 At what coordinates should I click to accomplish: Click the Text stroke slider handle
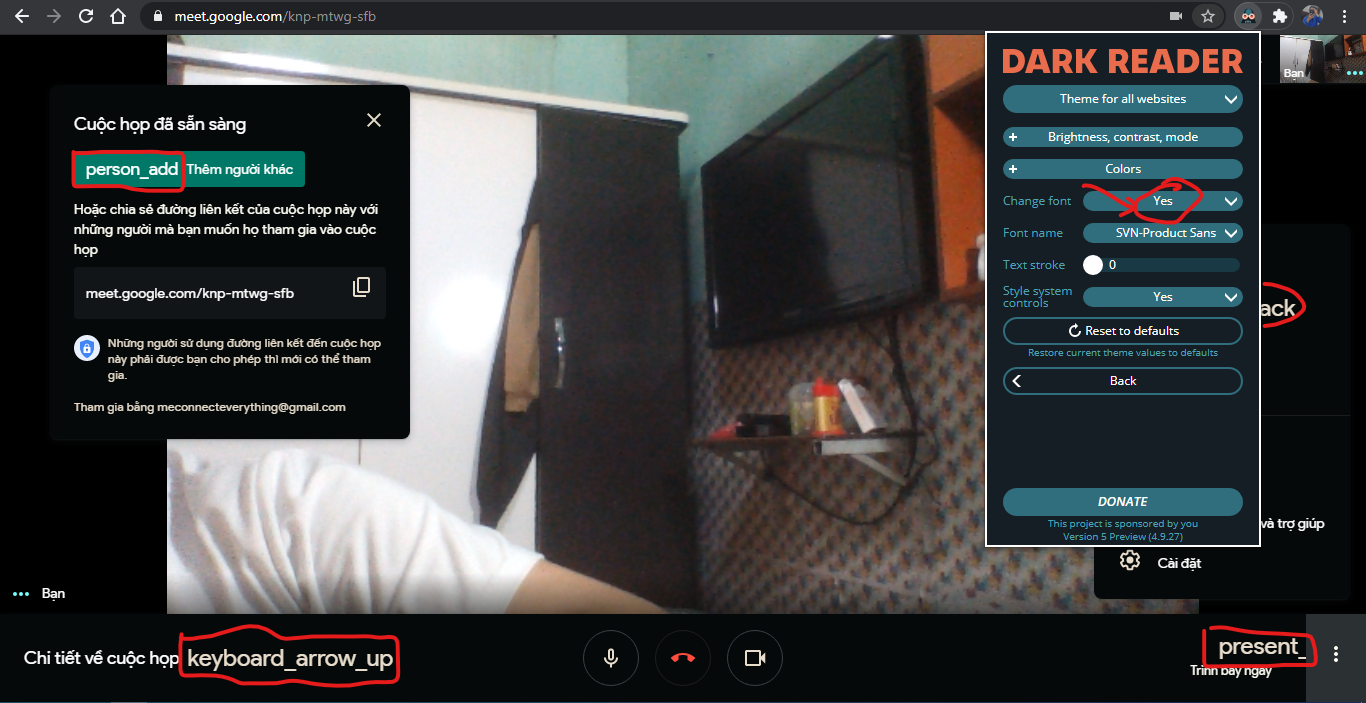pyautogui.click(x=1093, y=265)
